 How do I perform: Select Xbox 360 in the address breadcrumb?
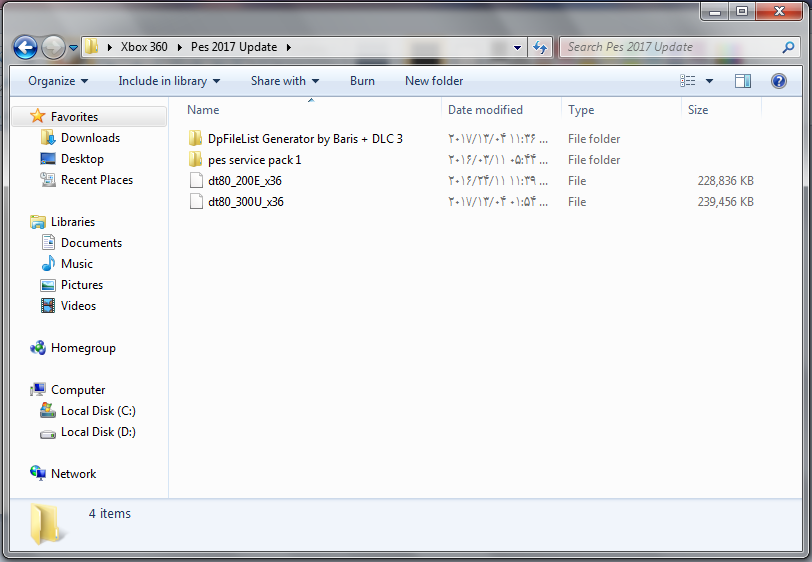click(x=144, y=47)
